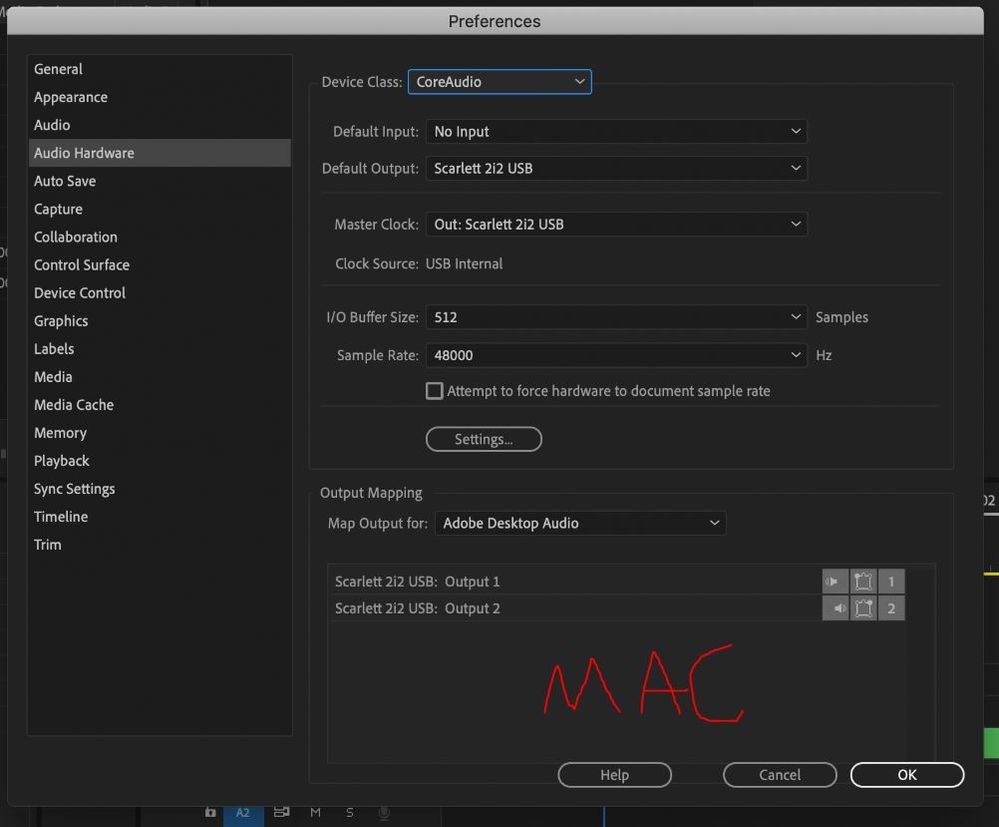This screenshot has height=827, width=999.
Task: Select Capture preferences category
Action: click(159, 209)
